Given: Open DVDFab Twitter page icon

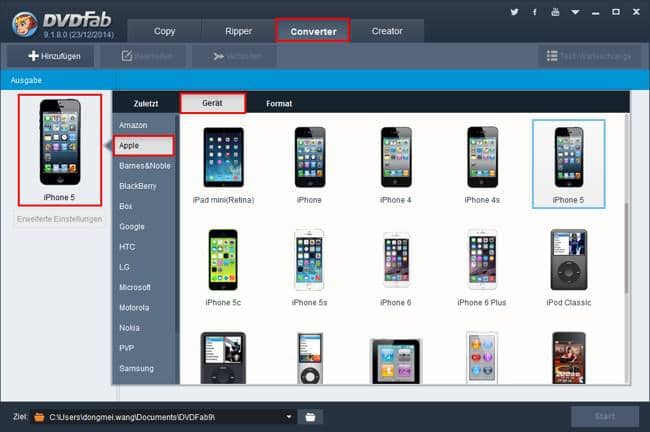Looking at the screenshot, I should (514, 12).
